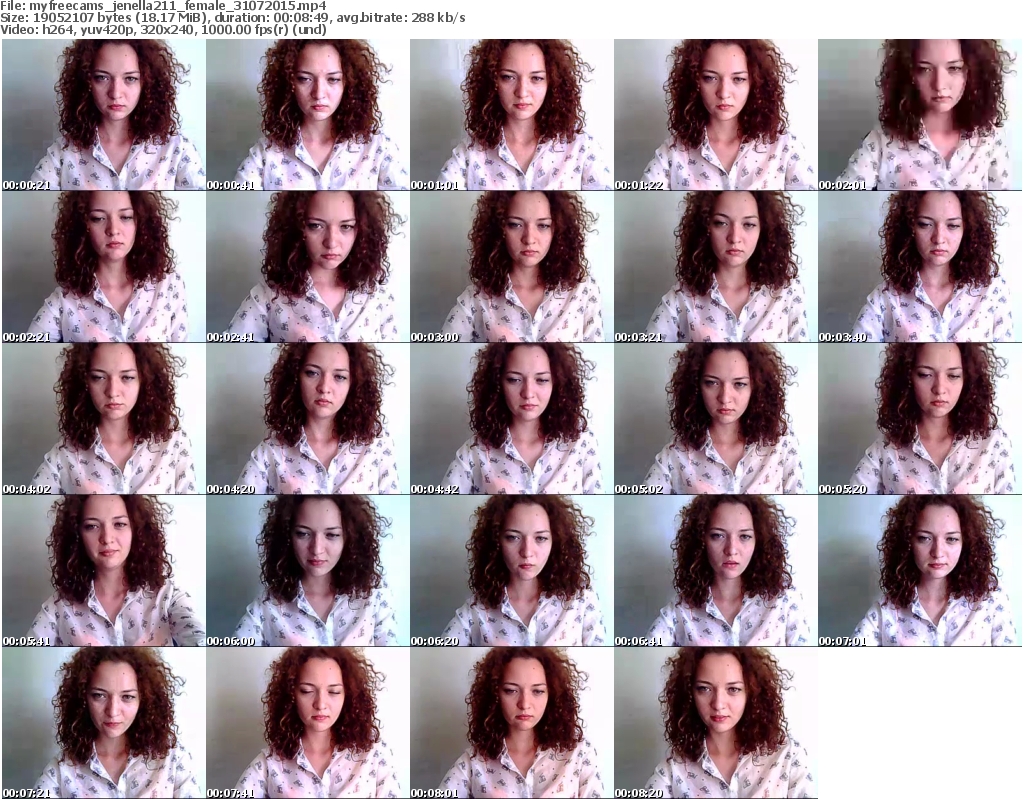Open the thumbnail stamped 00:02:21
The height and width of the screenshot is (799, 1024).
coord(103,267)
